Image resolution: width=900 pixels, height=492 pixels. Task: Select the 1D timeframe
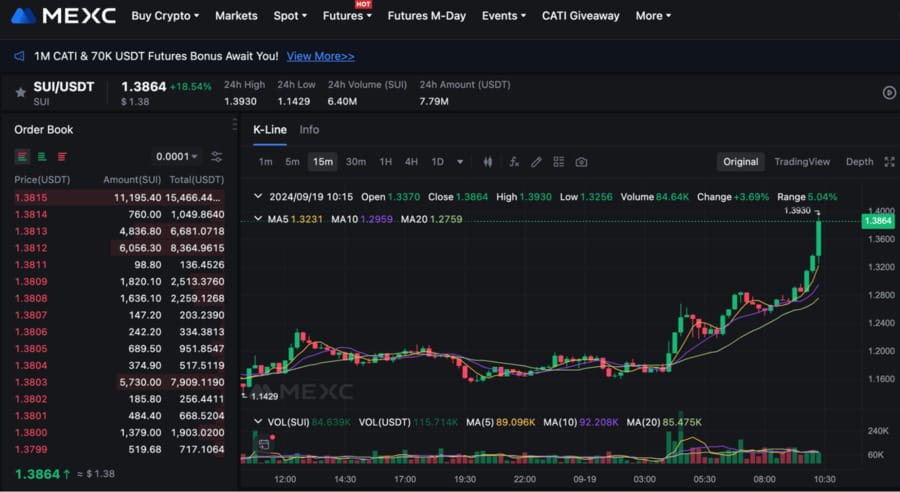tap(437, 162)
